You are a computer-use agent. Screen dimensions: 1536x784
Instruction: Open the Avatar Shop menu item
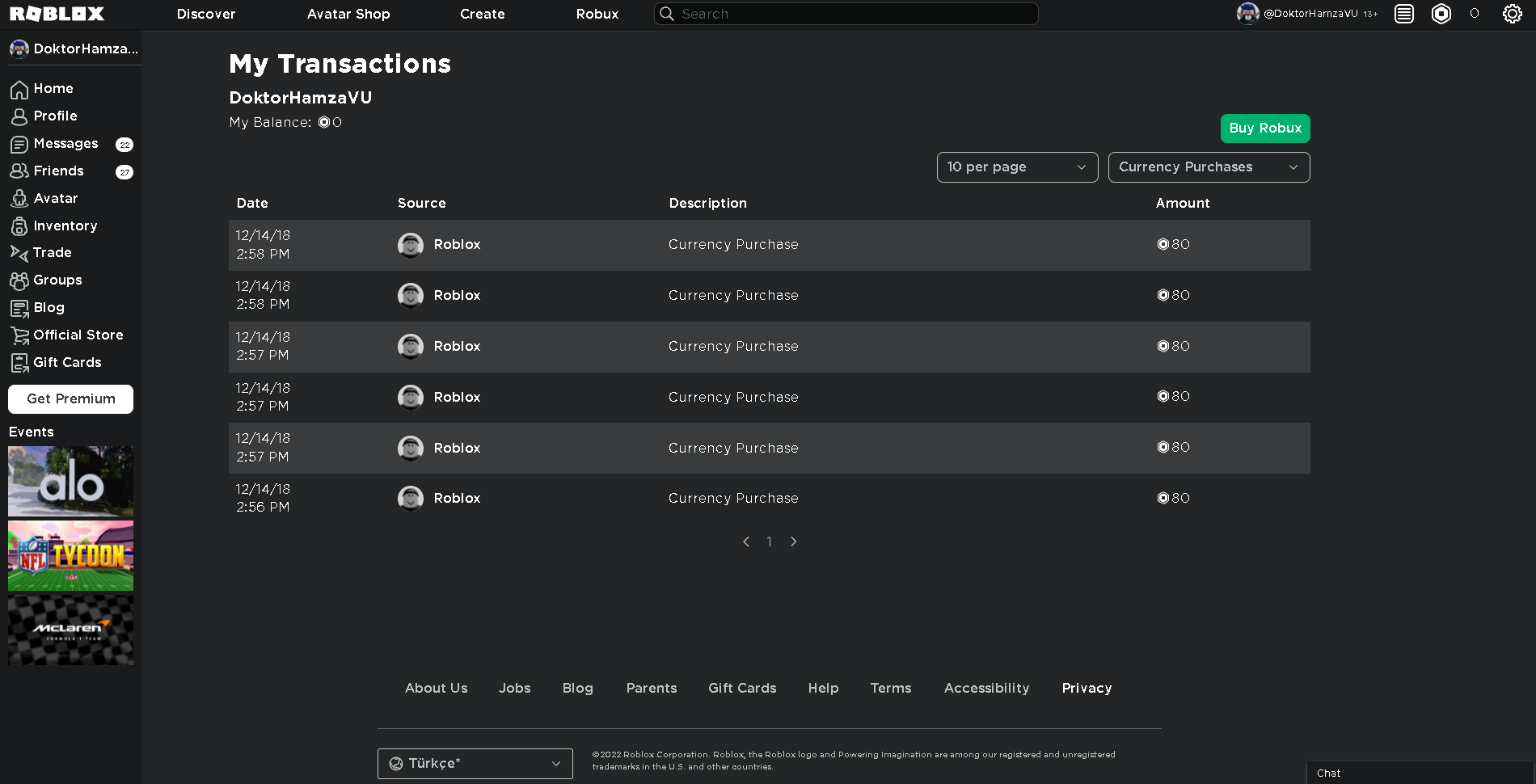coord(348,14)
